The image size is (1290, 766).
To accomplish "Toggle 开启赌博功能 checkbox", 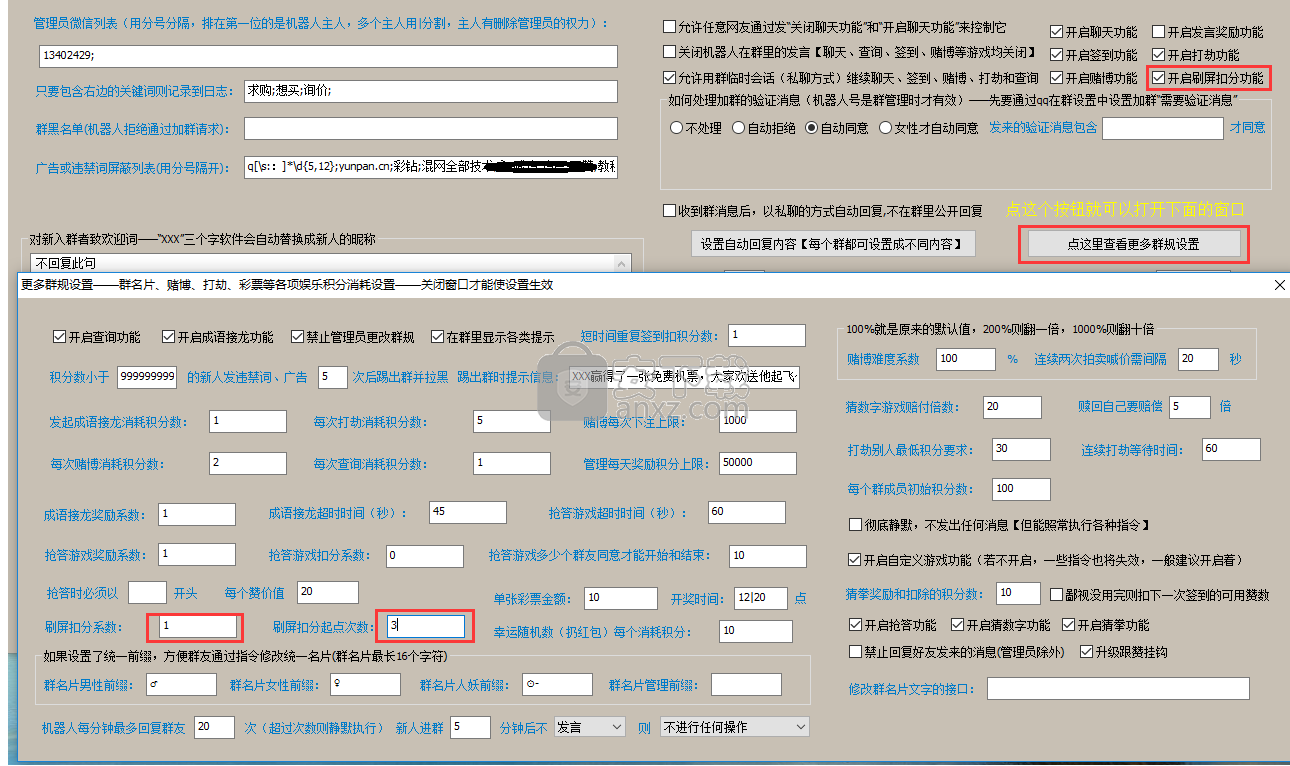I will tap(1057, 78).
